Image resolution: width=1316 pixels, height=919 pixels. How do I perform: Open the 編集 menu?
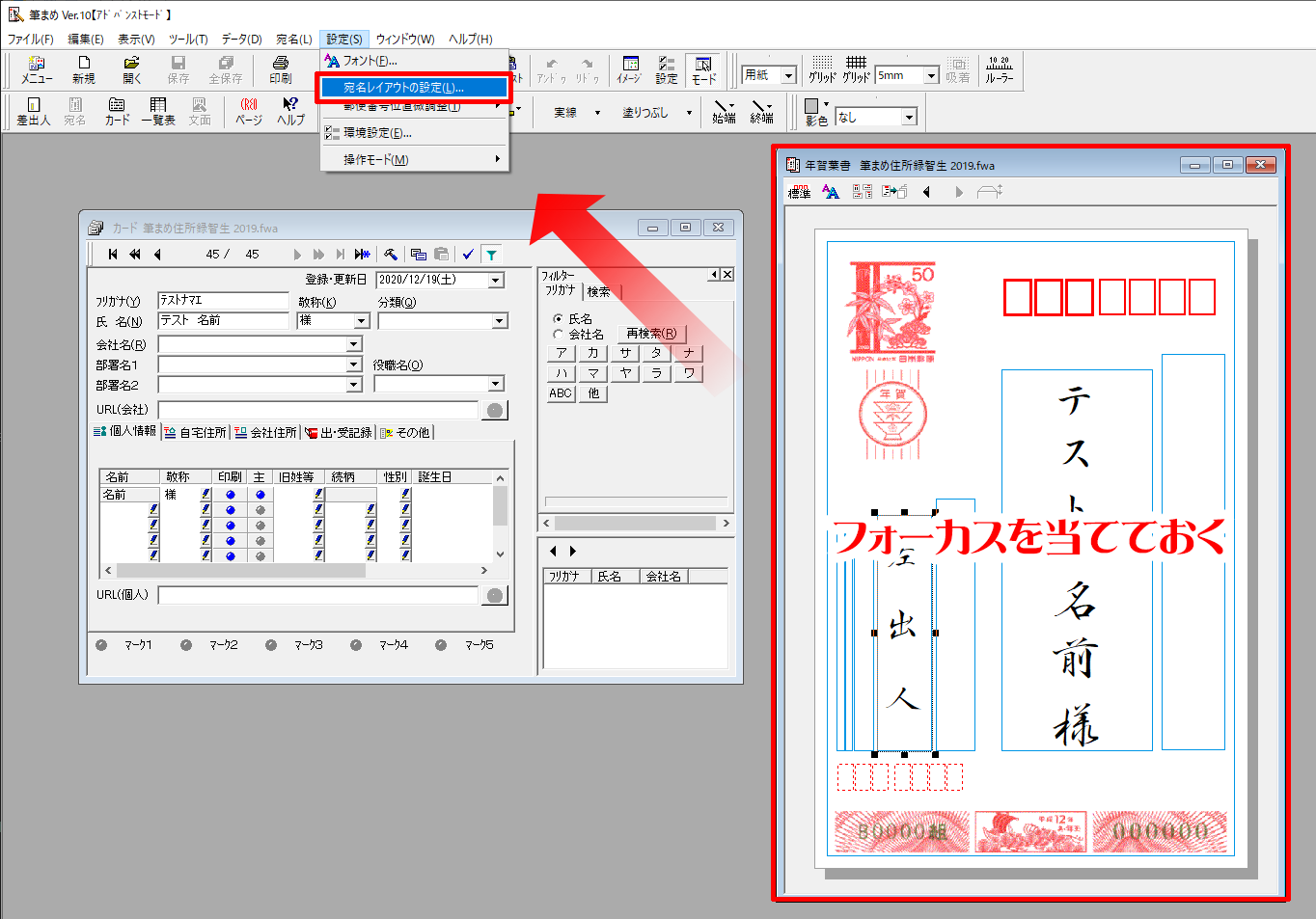point(86,39)
